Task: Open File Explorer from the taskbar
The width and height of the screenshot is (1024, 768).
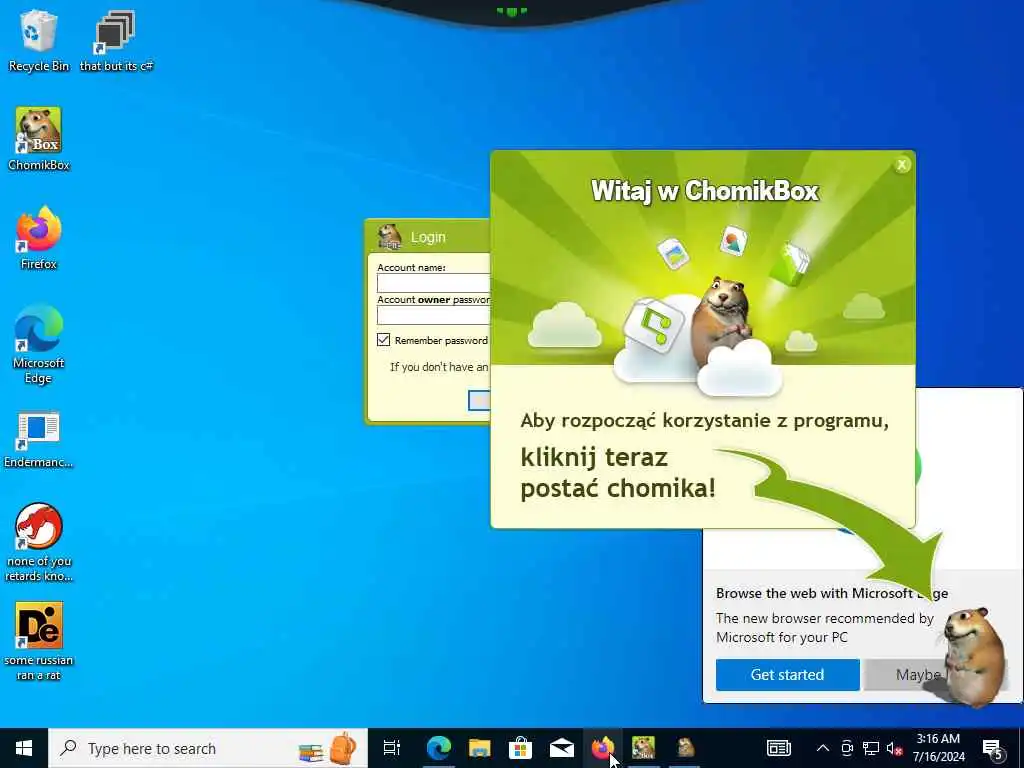Action: pyautogui.click(x=479, y=748)
